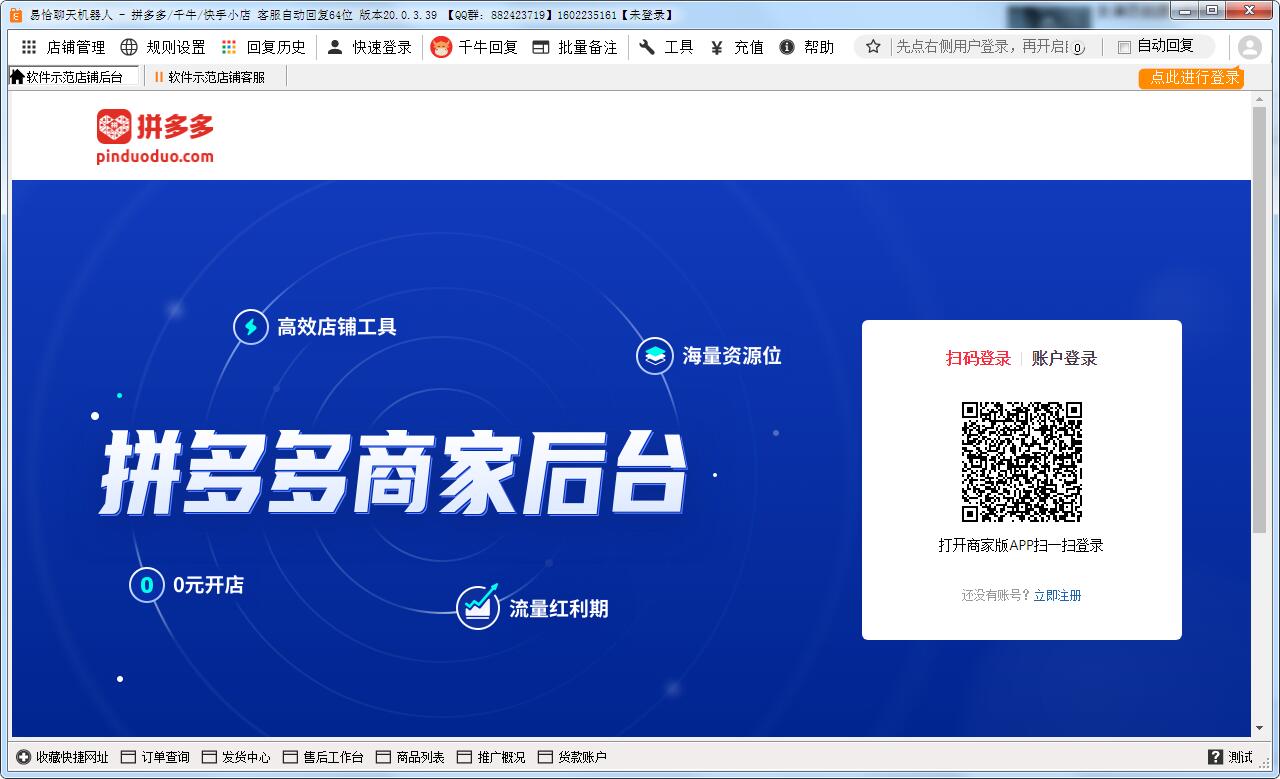The width and height of the screenshot is (1280, 779).
Task: Open 售后工作台 shortcut
Action: [324, 757]
